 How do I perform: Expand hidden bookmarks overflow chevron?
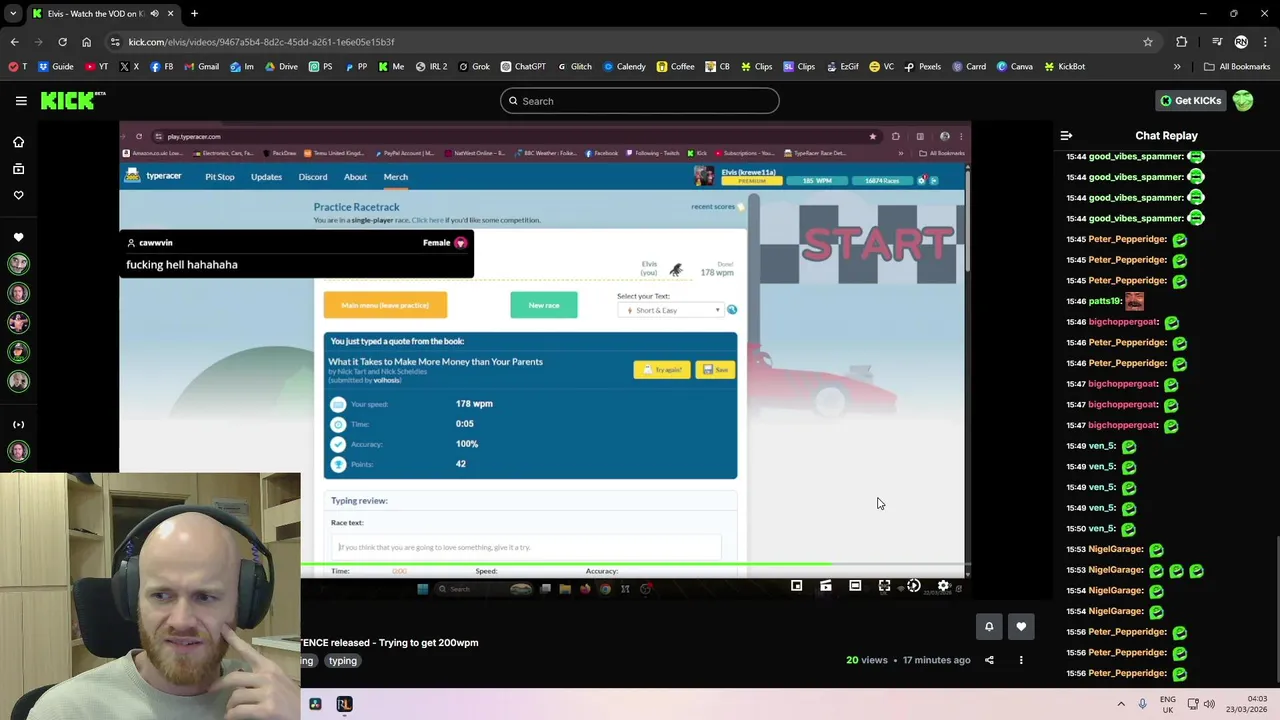point(1177,67)
